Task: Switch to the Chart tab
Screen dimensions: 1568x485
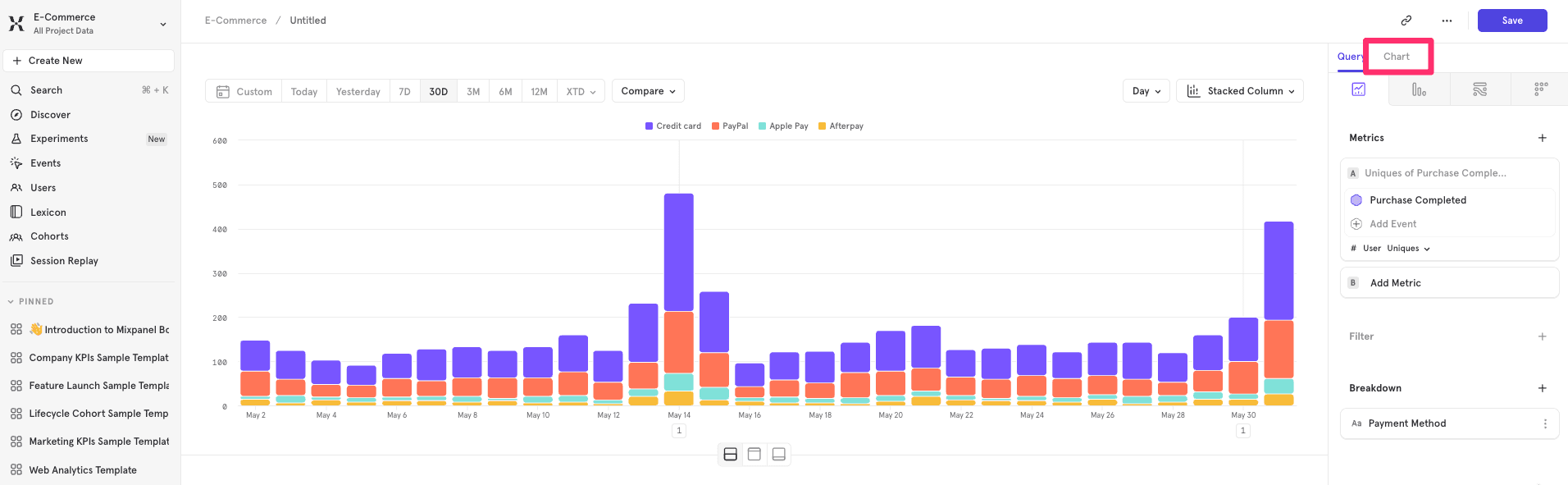Action: (x=1396, y=57)
